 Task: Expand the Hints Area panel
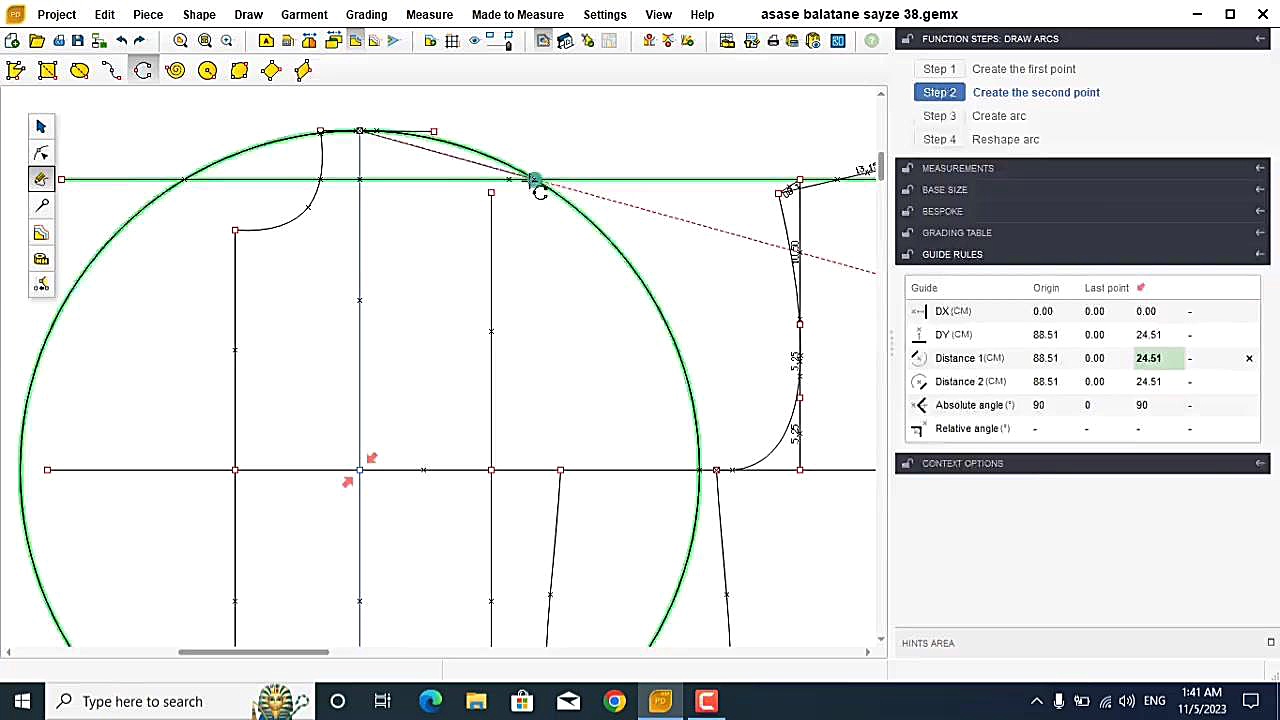(1271, 643)
